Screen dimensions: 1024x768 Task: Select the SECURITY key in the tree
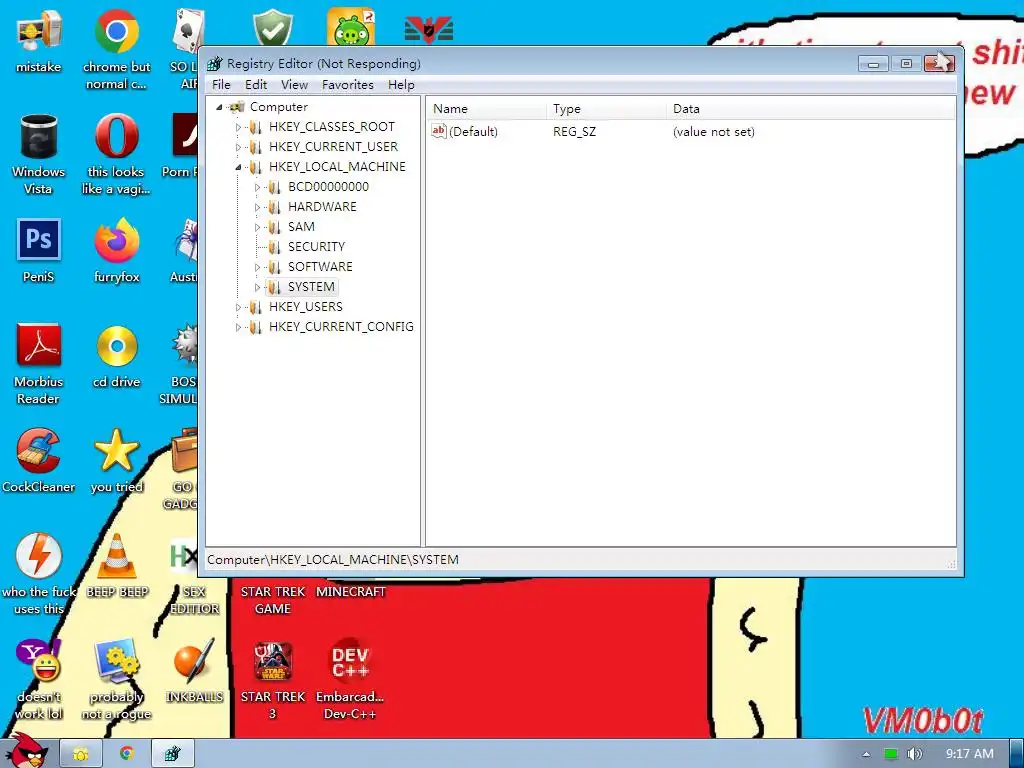[x=316, y=247]
